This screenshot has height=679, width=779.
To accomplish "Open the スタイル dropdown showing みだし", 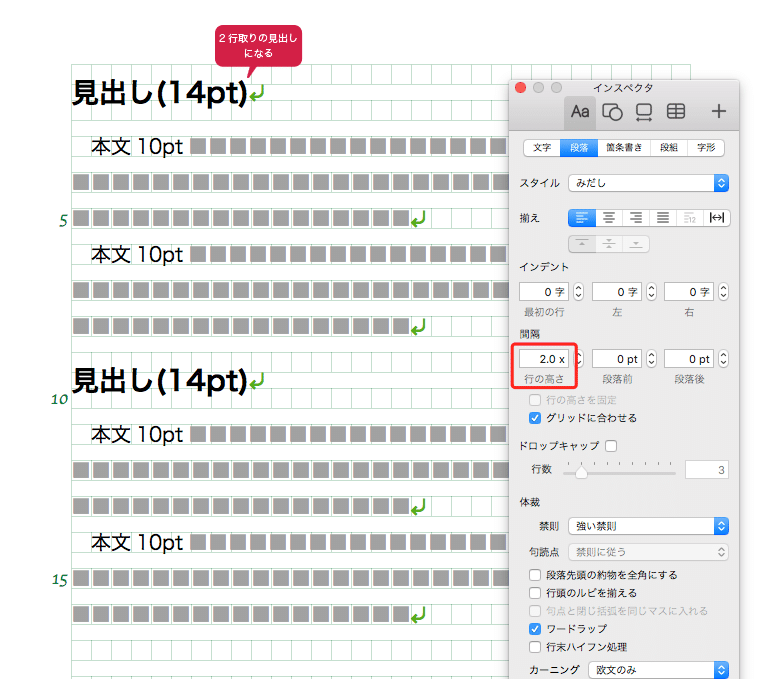I will coord(648,183).
